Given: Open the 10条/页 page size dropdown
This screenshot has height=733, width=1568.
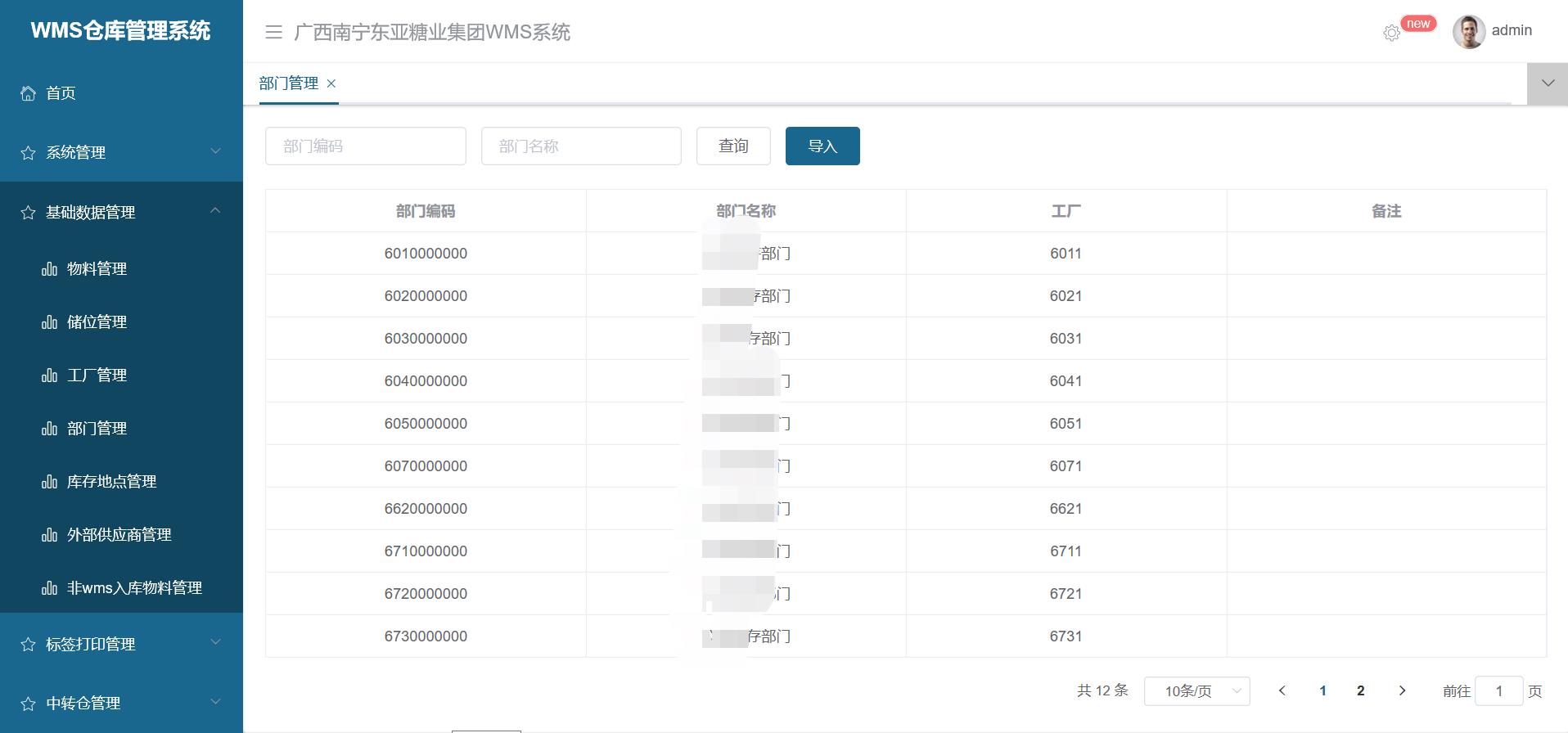Looking at the screenshot, I should click(1196, 691).
